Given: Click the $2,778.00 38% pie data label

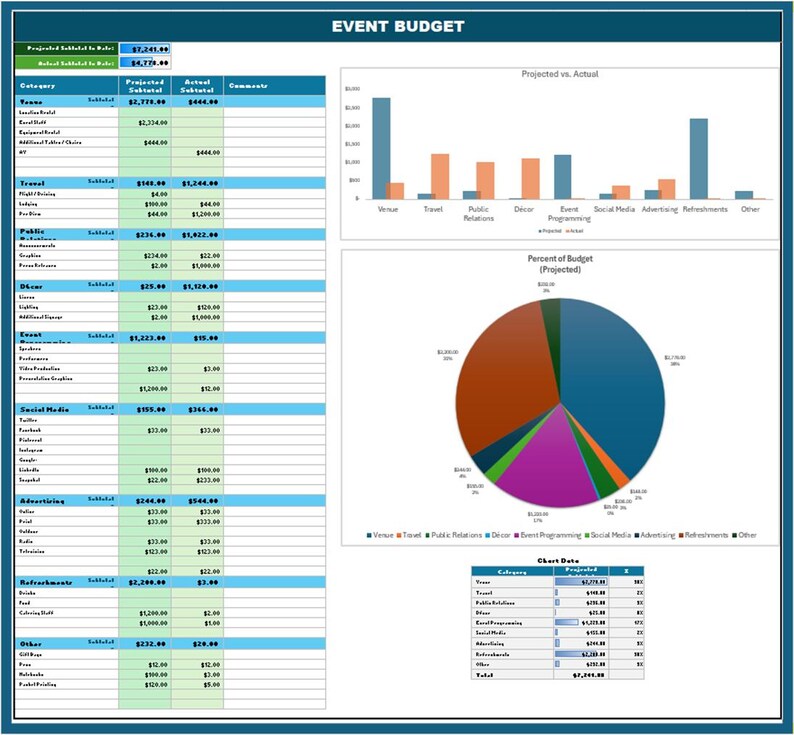Looking at the screenshot, I should pos(675,361).
